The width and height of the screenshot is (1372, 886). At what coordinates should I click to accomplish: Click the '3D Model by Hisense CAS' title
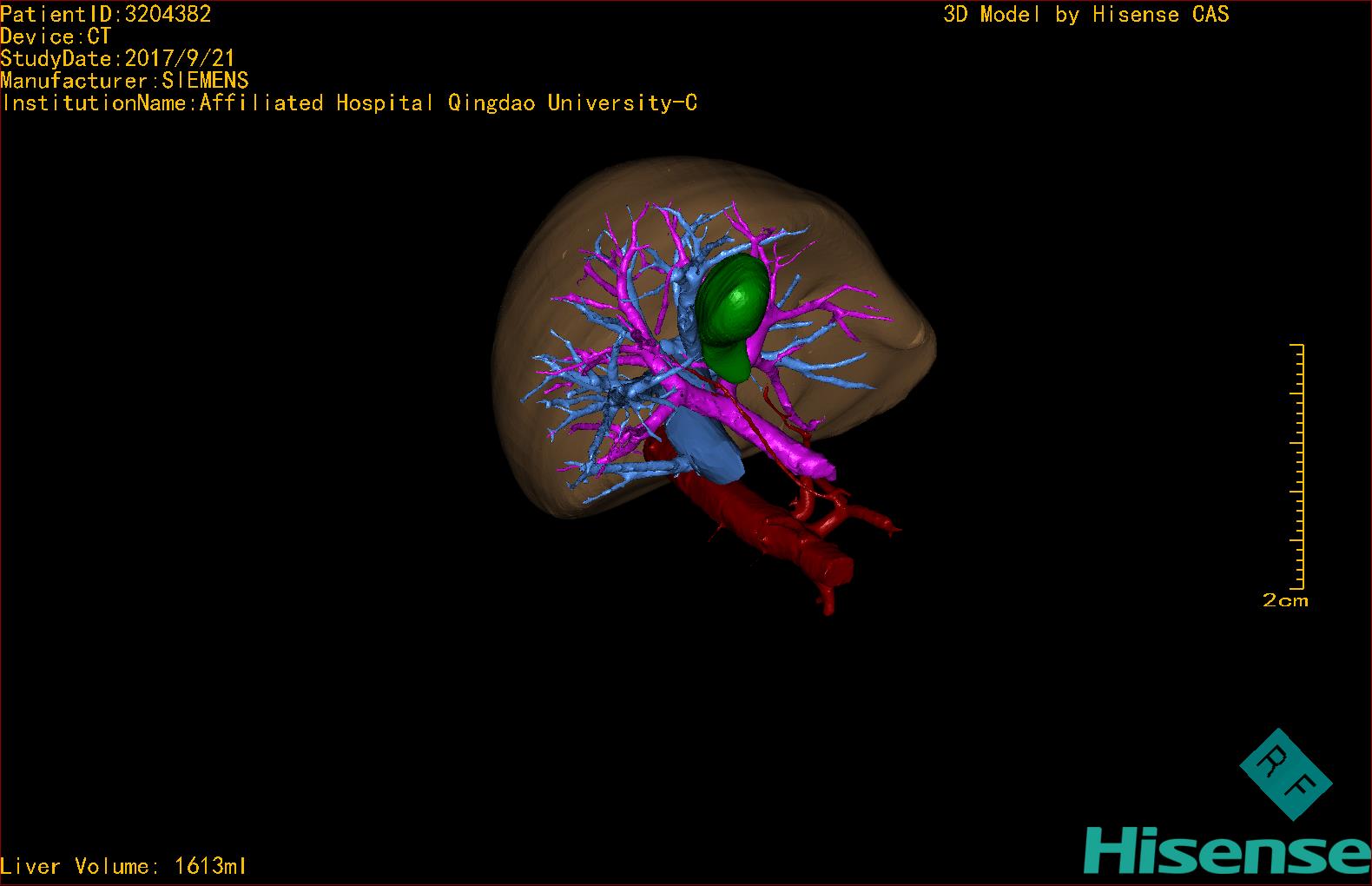pos(1086,14)
